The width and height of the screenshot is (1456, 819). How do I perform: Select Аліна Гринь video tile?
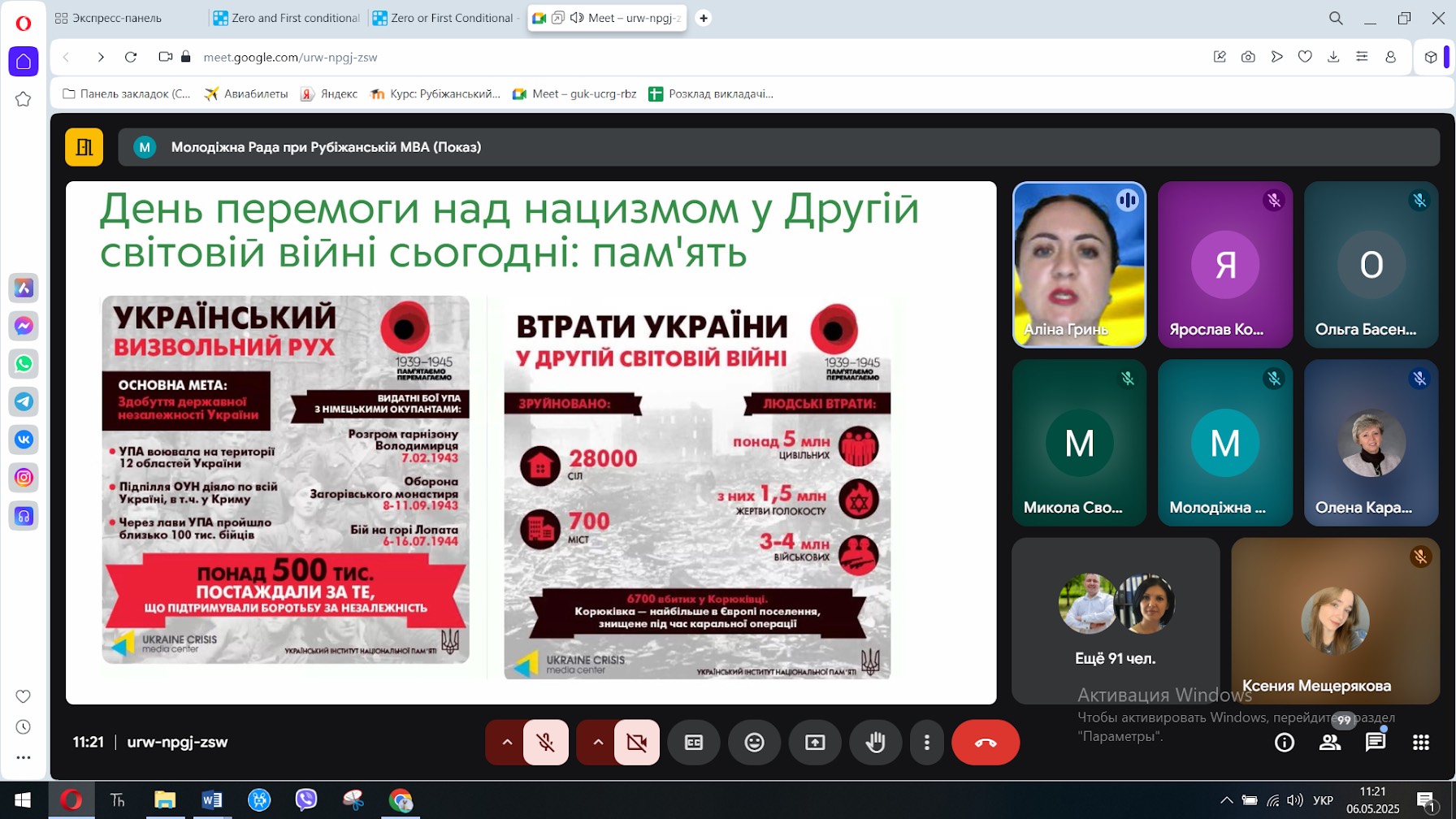click(1079, 265)
